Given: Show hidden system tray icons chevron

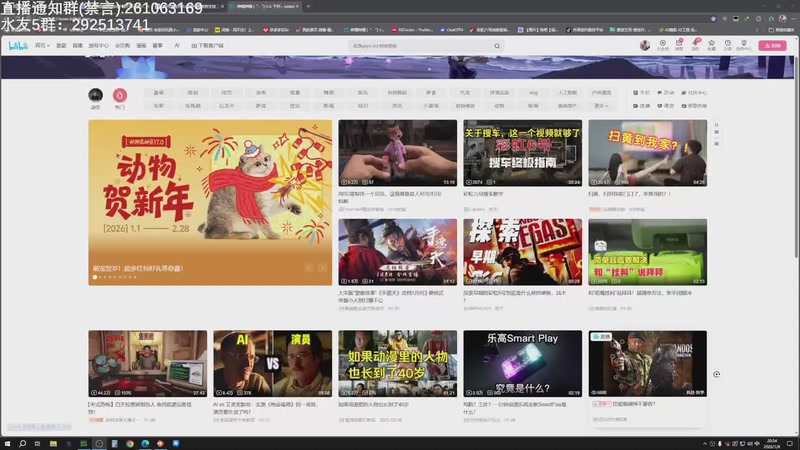Looking at the screenshot, I should pos(705,443).
